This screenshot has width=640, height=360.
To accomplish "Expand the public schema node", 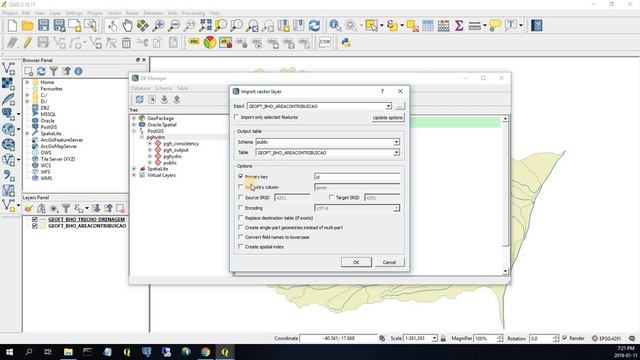I will (150, 162).
